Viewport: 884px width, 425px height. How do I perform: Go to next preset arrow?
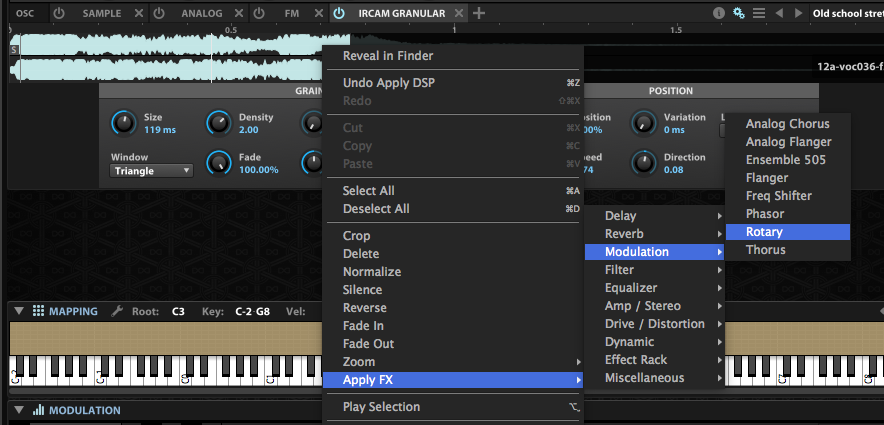(x=798, y=13)
